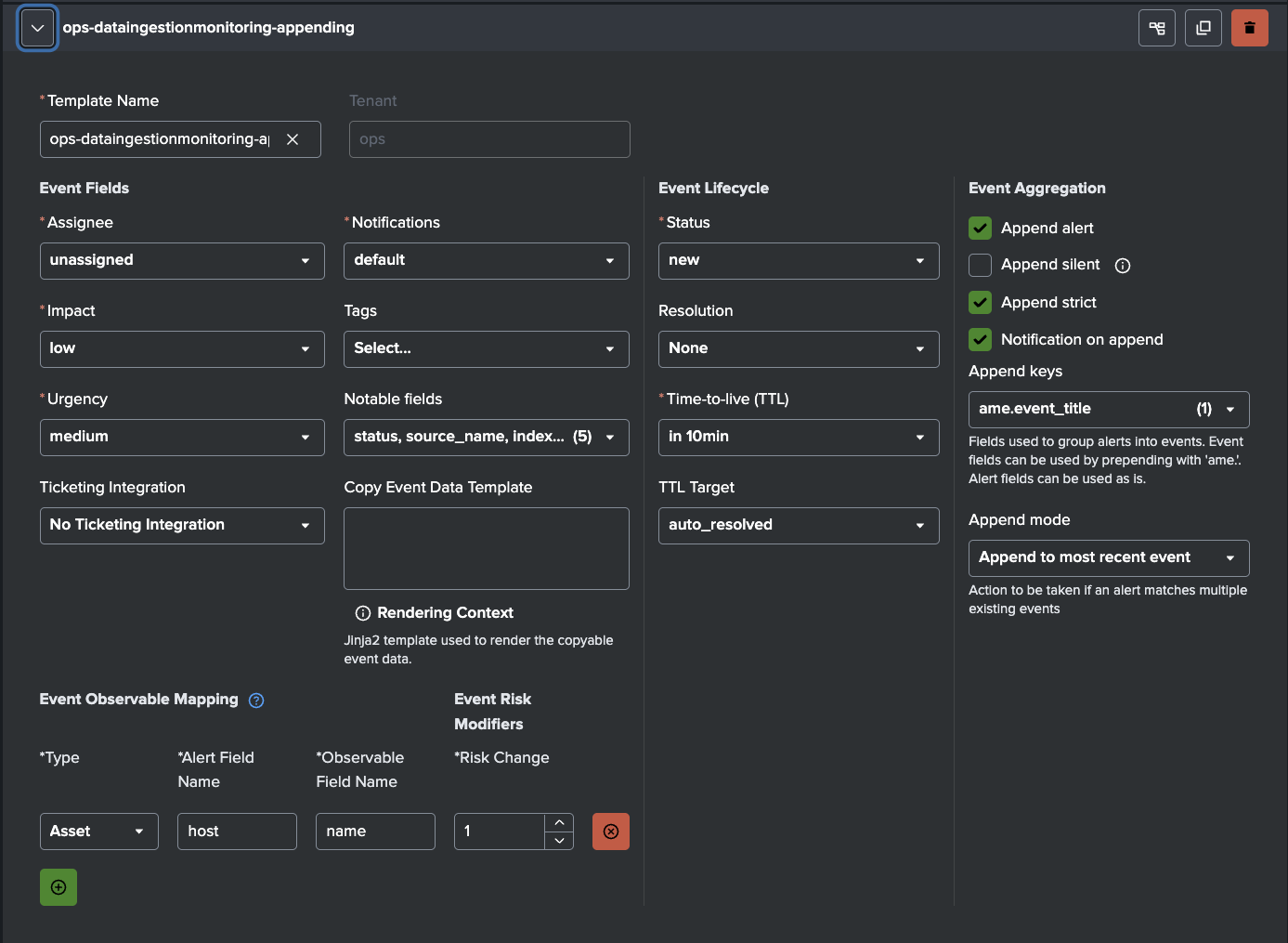Enable the Append silent checkbox
Image resolution: width=1288 pixels, height=943 pixels.
click(x=980, y=266)
